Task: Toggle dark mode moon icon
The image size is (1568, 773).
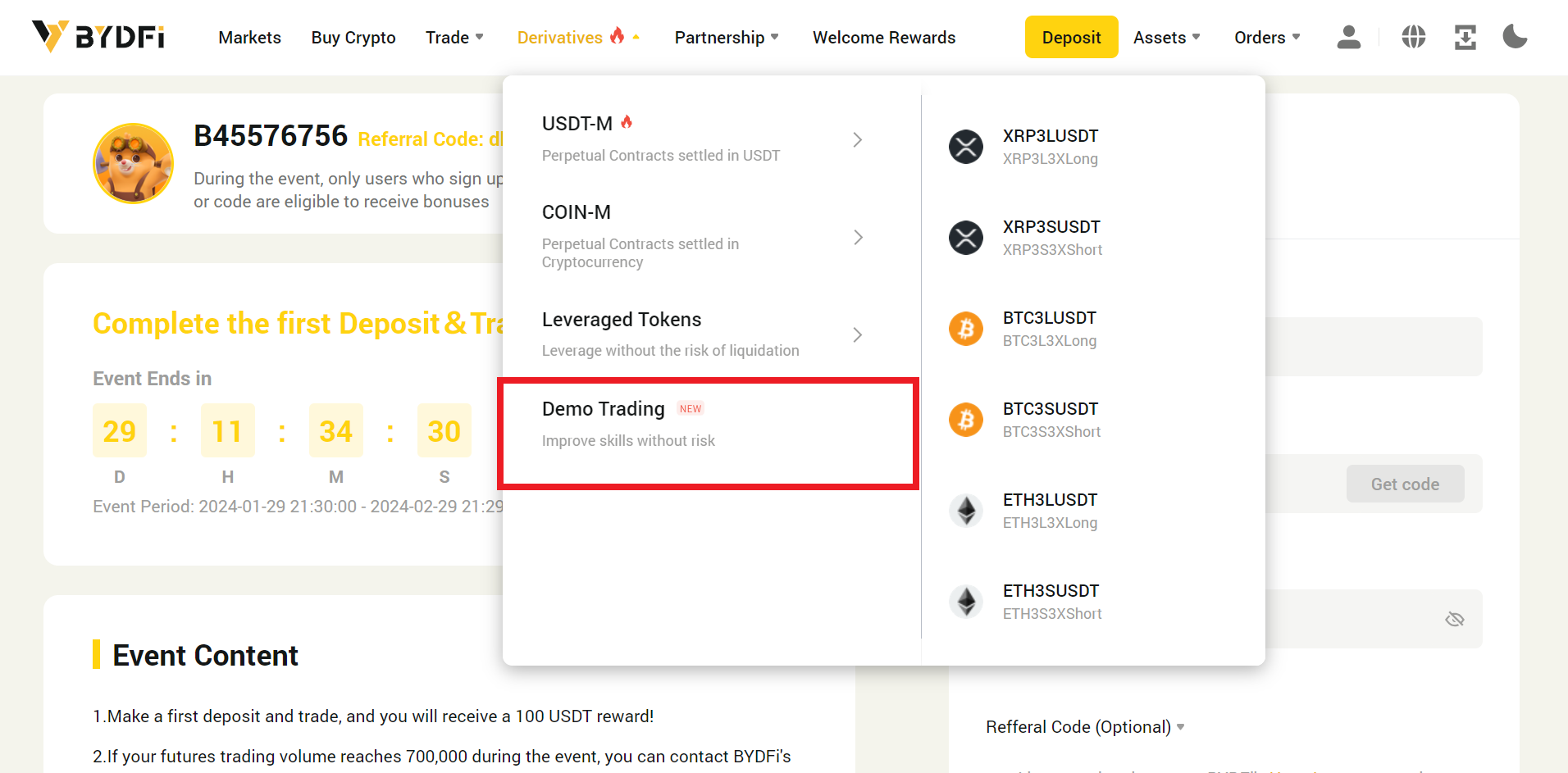Action: click(x=1516, y=37)
